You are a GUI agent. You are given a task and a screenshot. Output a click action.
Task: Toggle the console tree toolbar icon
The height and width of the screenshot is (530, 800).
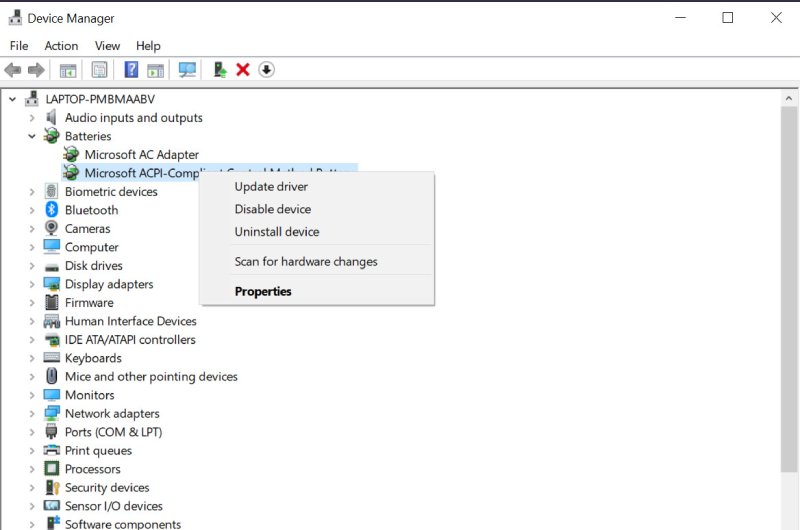point(68,70)
